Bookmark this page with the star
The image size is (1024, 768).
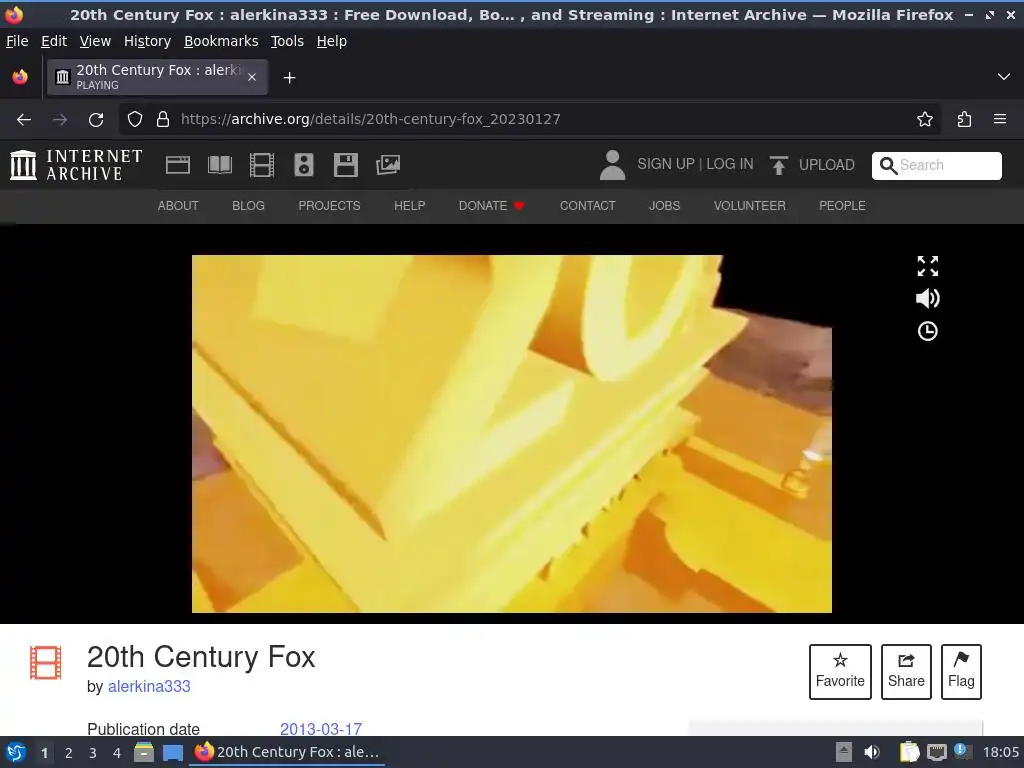point(924,119)
